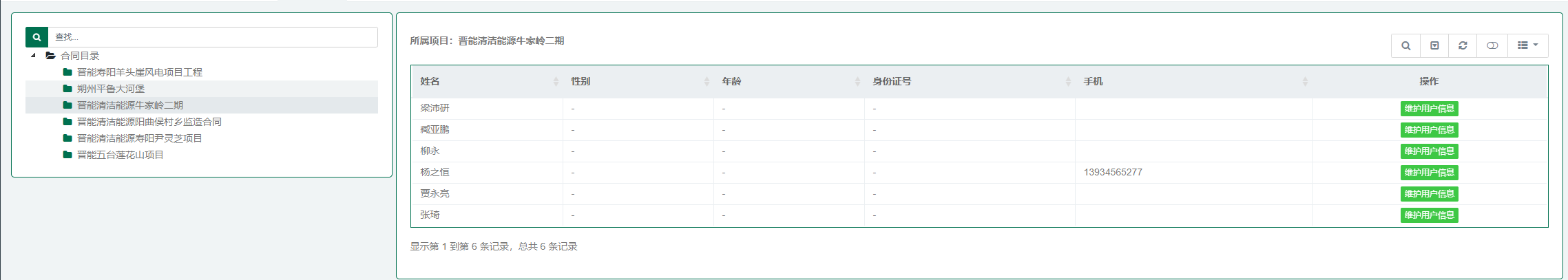Focus the 查找 search input field
This screenshot has width=1568, height=280.
pos(213,37)
